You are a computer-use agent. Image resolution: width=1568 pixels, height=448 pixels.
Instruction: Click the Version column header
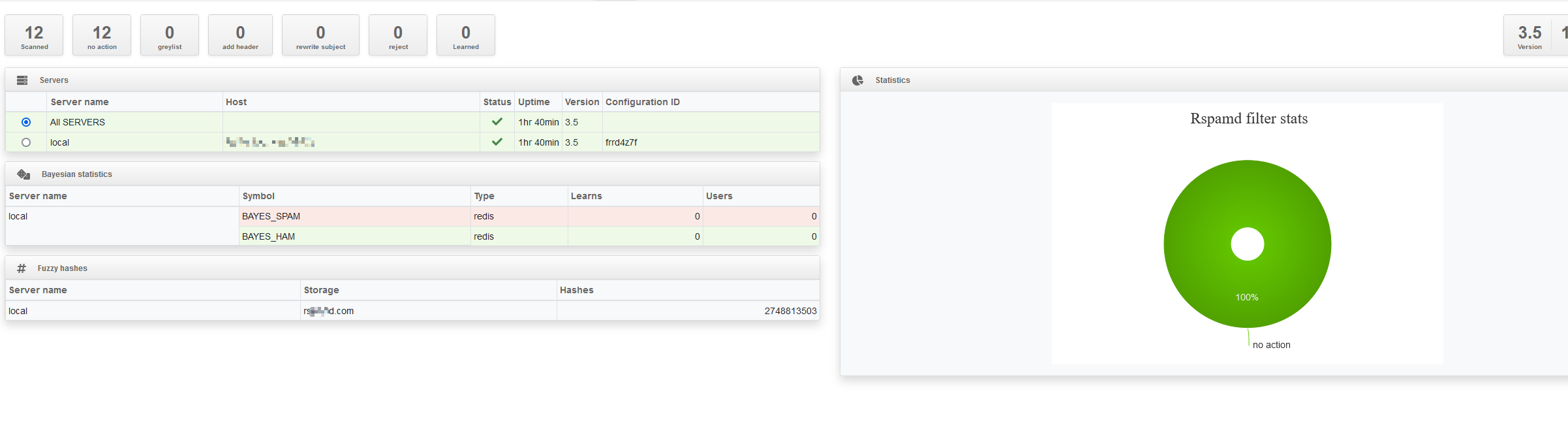582,102
